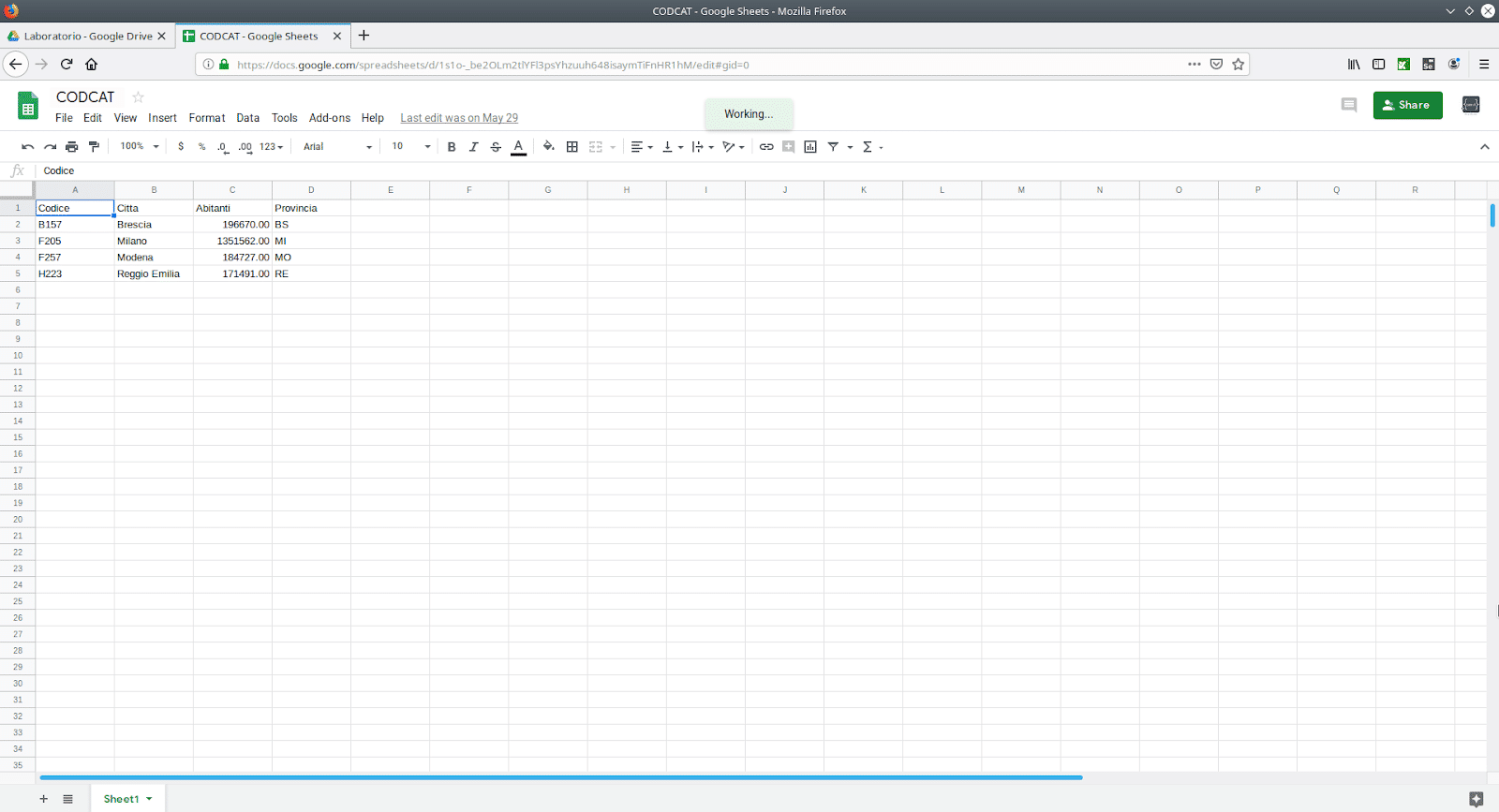This screenshot has width=1499, height=812.
Task: Select column C header
Action: 232,190
